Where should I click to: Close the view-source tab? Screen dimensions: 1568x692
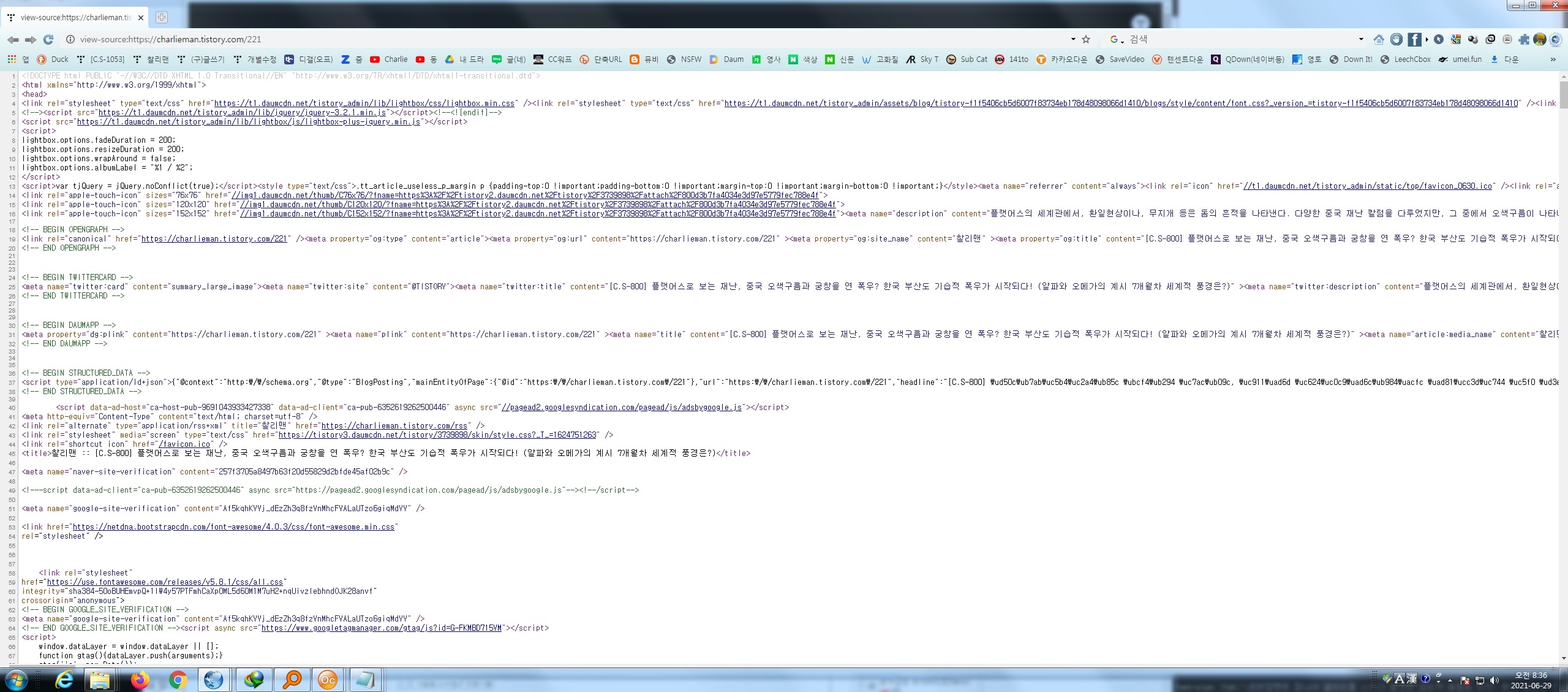[141, 18]
